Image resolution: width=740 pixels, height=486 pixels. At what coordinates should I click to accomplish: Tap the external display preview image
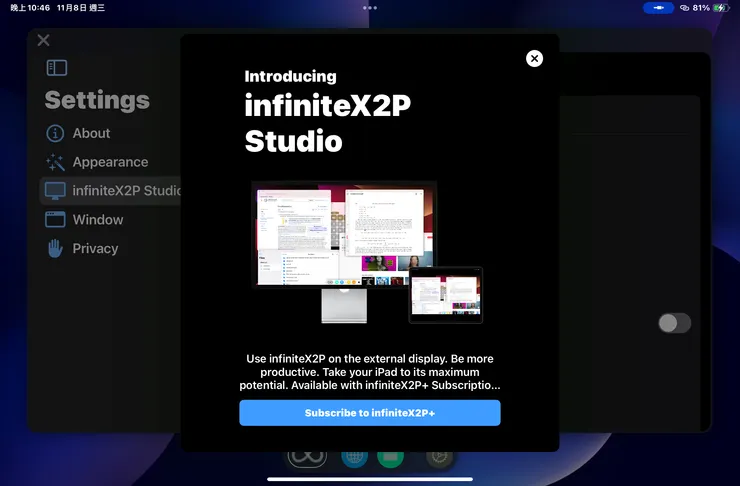(345, 235)
